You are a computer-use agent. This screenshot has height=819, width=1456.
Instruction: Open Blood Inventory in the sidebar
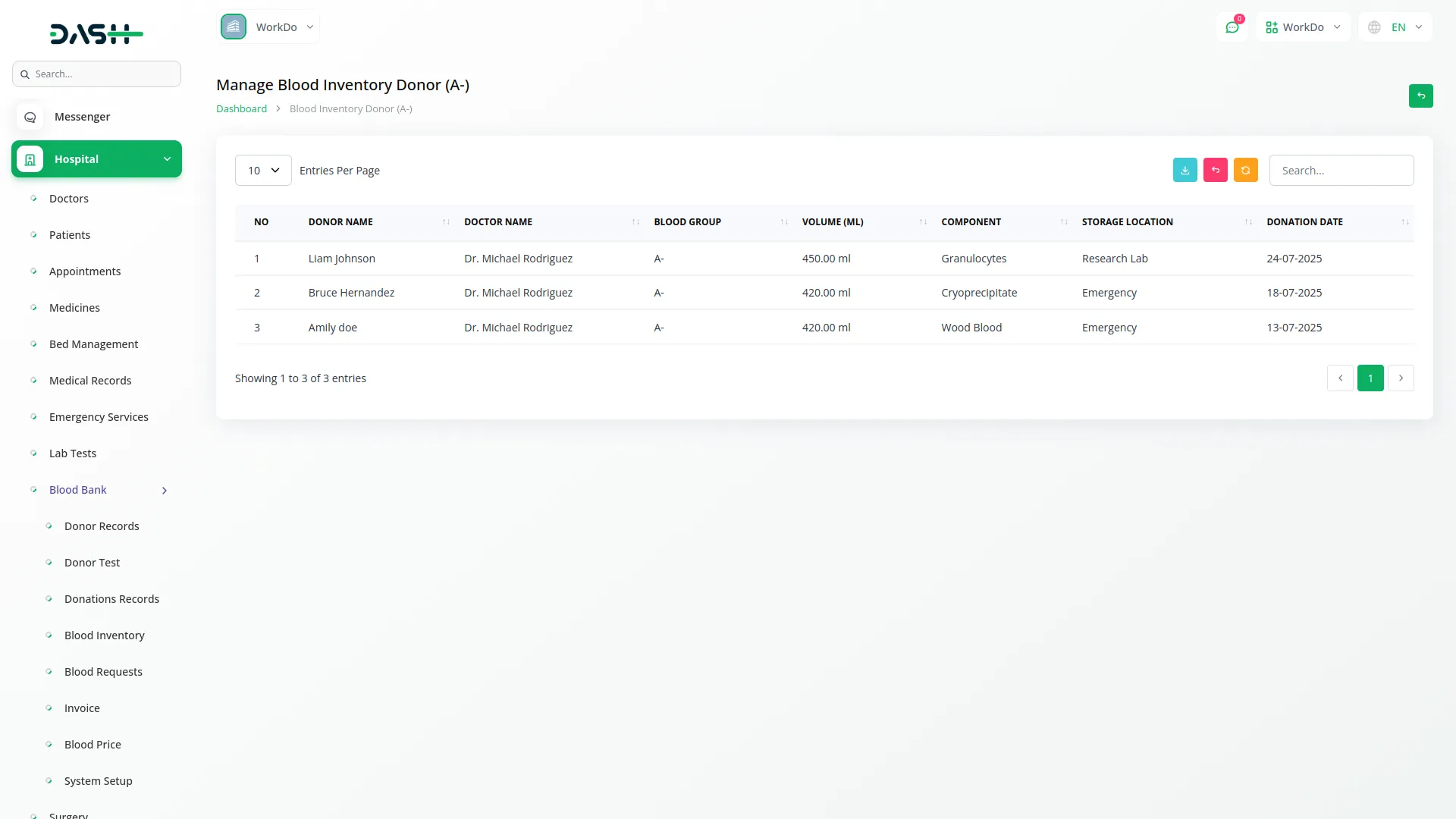click(x=104, y=635)
